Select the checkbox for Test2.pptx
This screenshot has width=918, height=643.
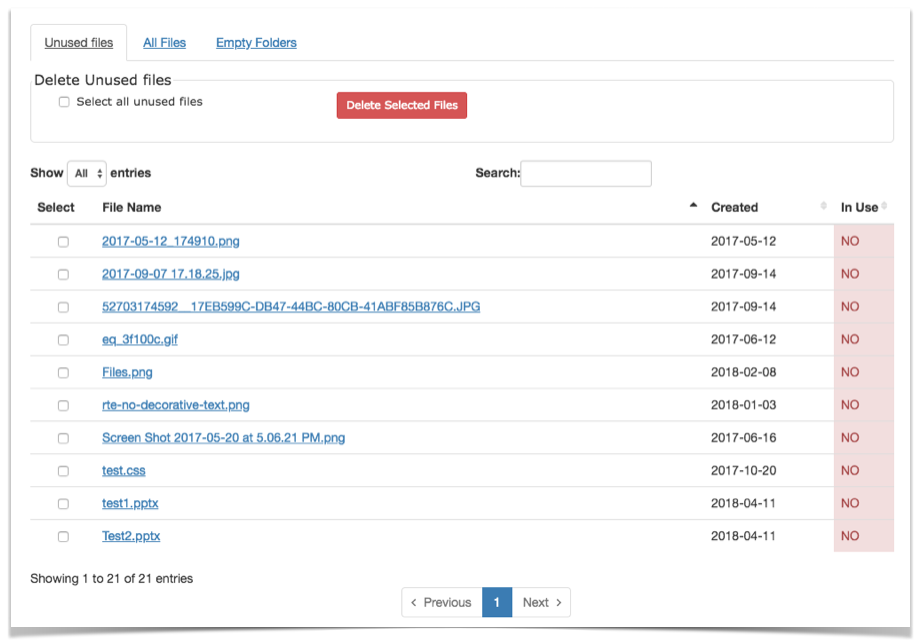(63, 536)
